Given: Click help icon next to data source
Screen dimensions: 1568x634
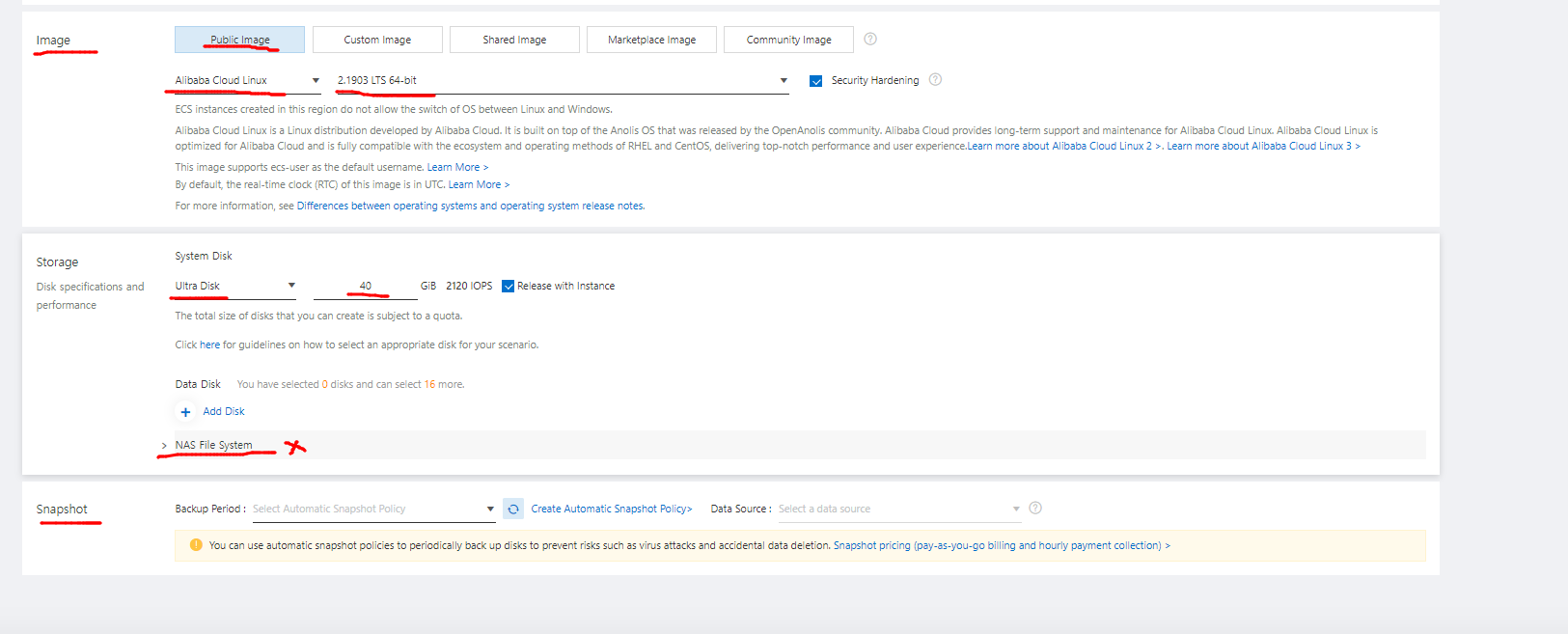Looking at the screenshot, I should pyautogui.click(x=1035, y=508).
